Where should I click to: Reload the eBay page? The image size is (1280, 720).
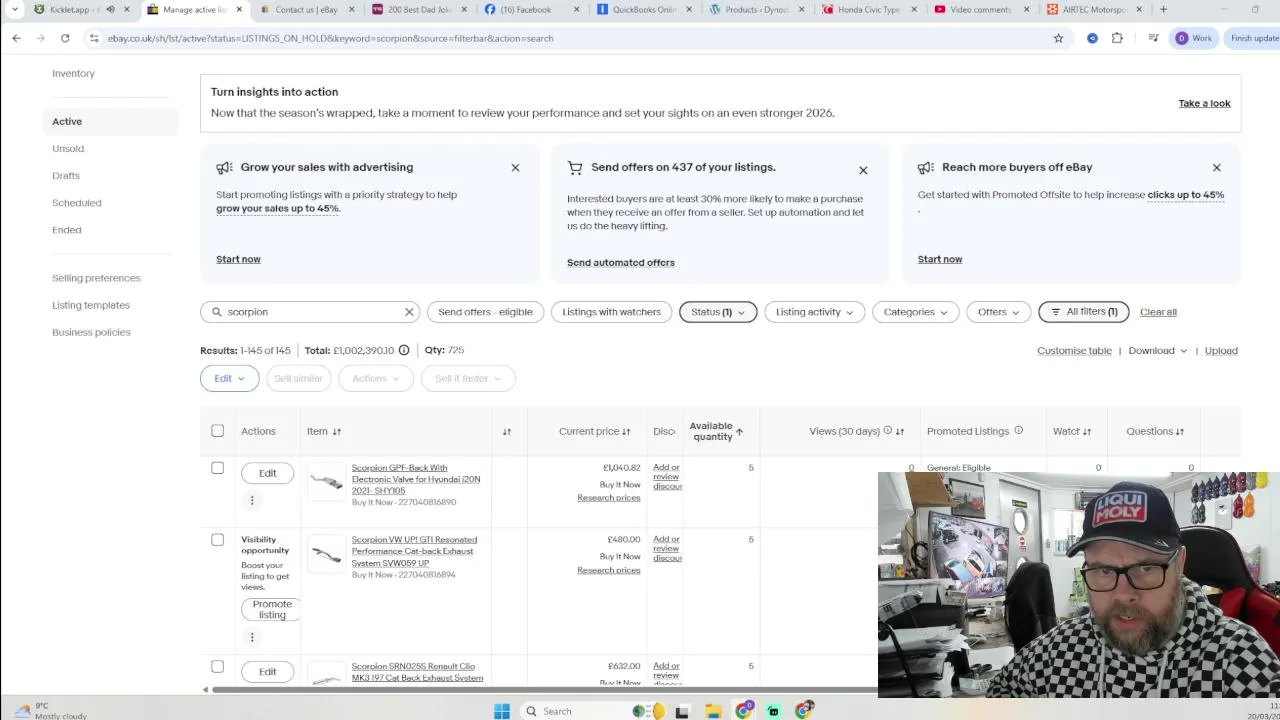pyautogui.click(x=65, y=38)
